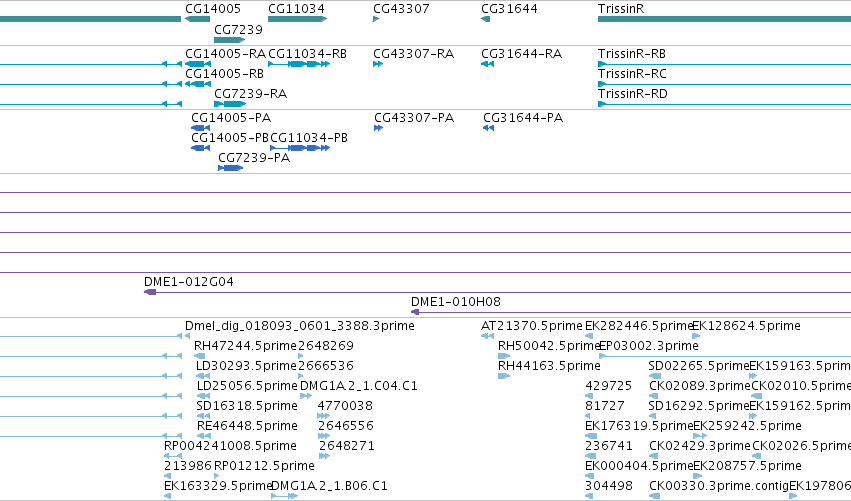The height and width of the screenshot is (501, 851).
Task: Click protein CG14005-PA label
Action: [231, 118]
